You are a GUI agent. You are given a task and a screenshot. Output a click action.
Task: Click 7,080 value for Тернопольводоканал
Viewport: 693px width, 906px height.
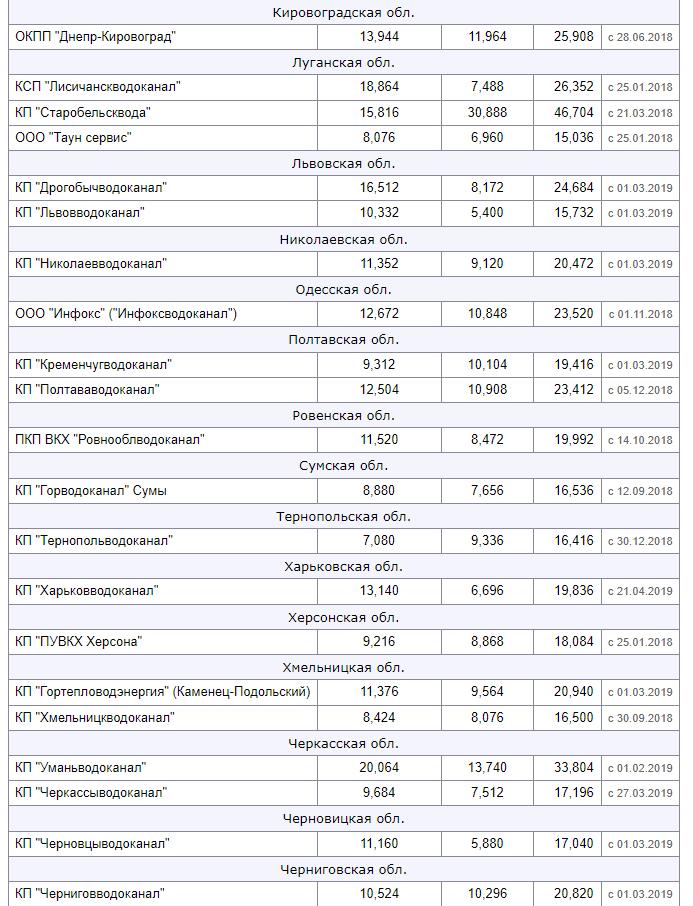379,541
